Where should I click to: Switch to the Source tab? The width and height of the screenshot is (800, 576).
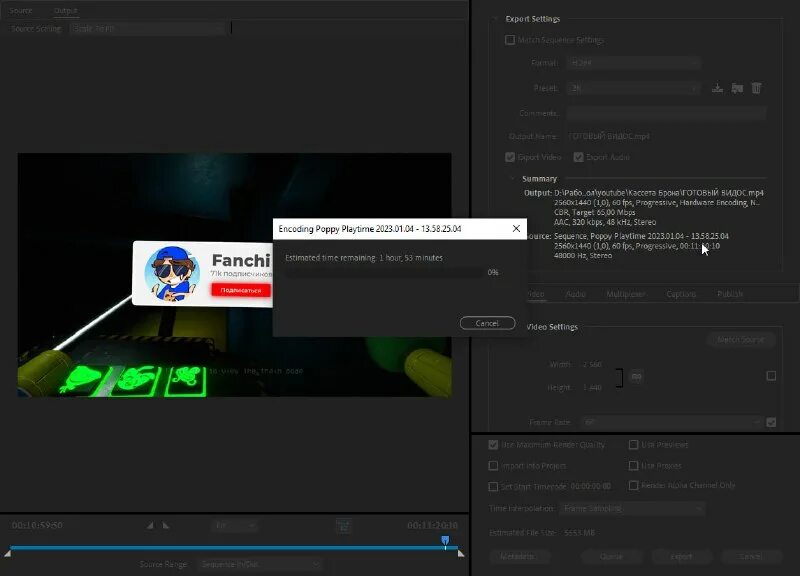tap(21, 11)
